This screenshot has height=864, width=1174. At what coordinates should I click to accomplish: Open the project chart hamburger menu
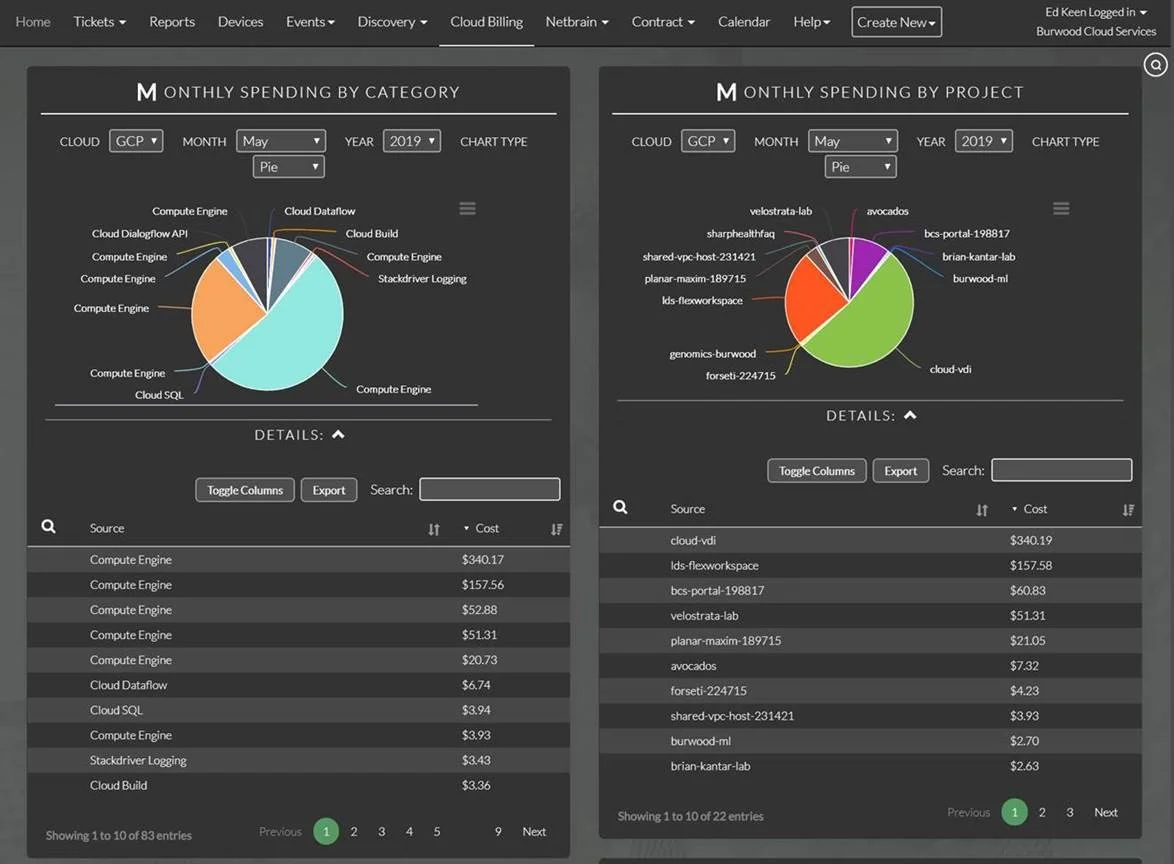tap(1061, 208)
